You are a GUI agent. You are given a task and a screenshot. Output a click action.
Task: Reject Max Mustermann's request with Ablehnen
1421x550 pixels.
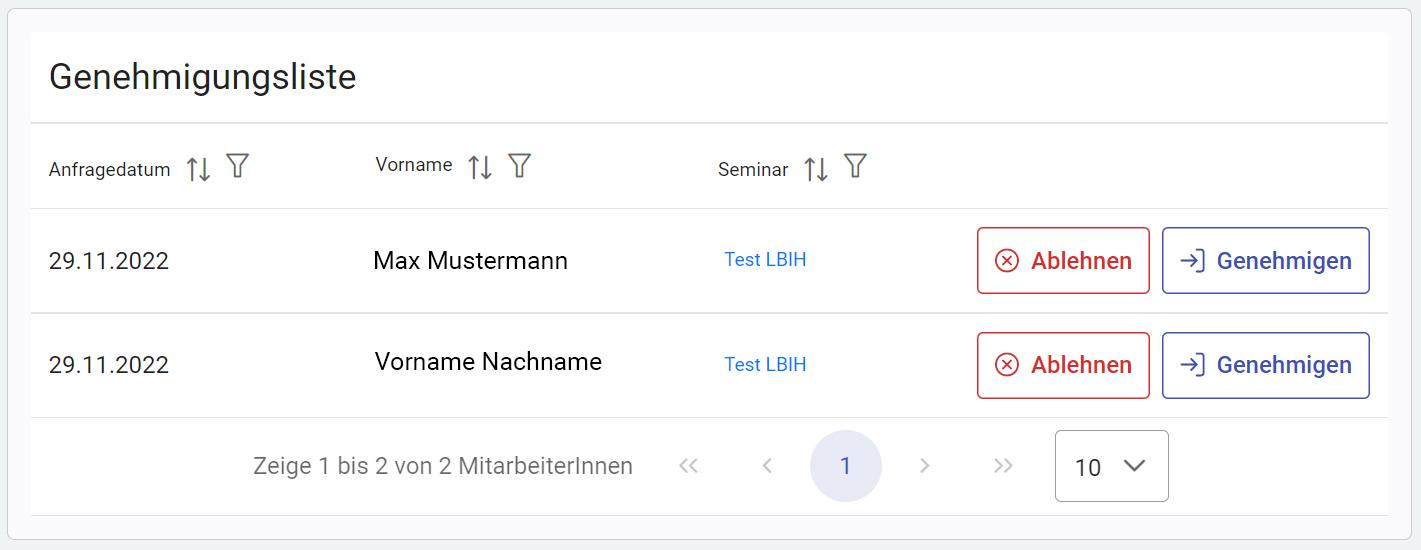(x=1063, y=261)
